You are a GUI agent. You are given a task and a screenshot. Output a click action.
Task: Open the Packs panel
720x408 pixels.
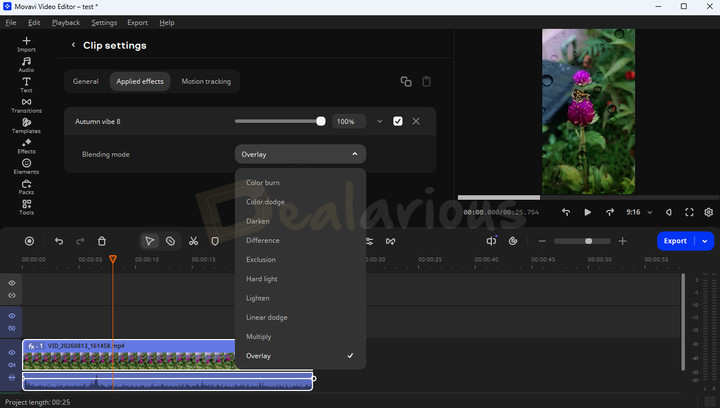[26, 187]
